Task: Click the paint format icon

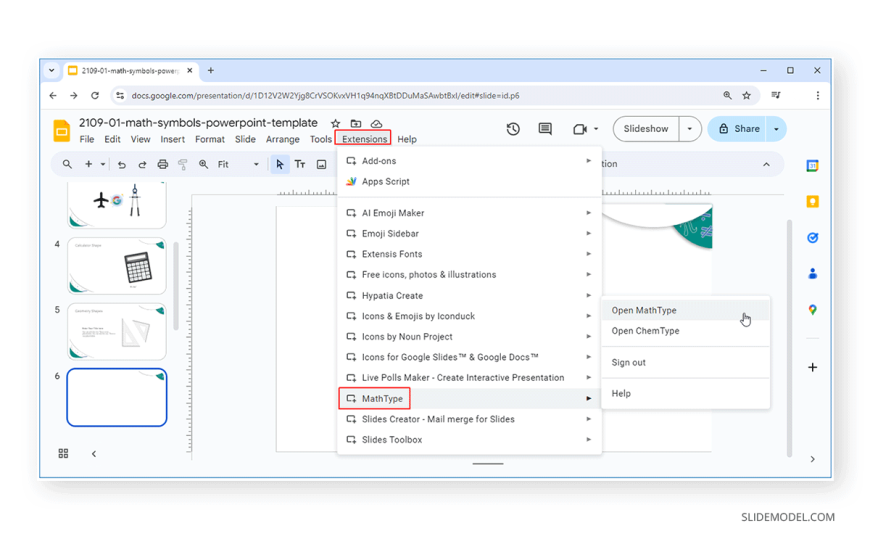Action: click(183, 164)
